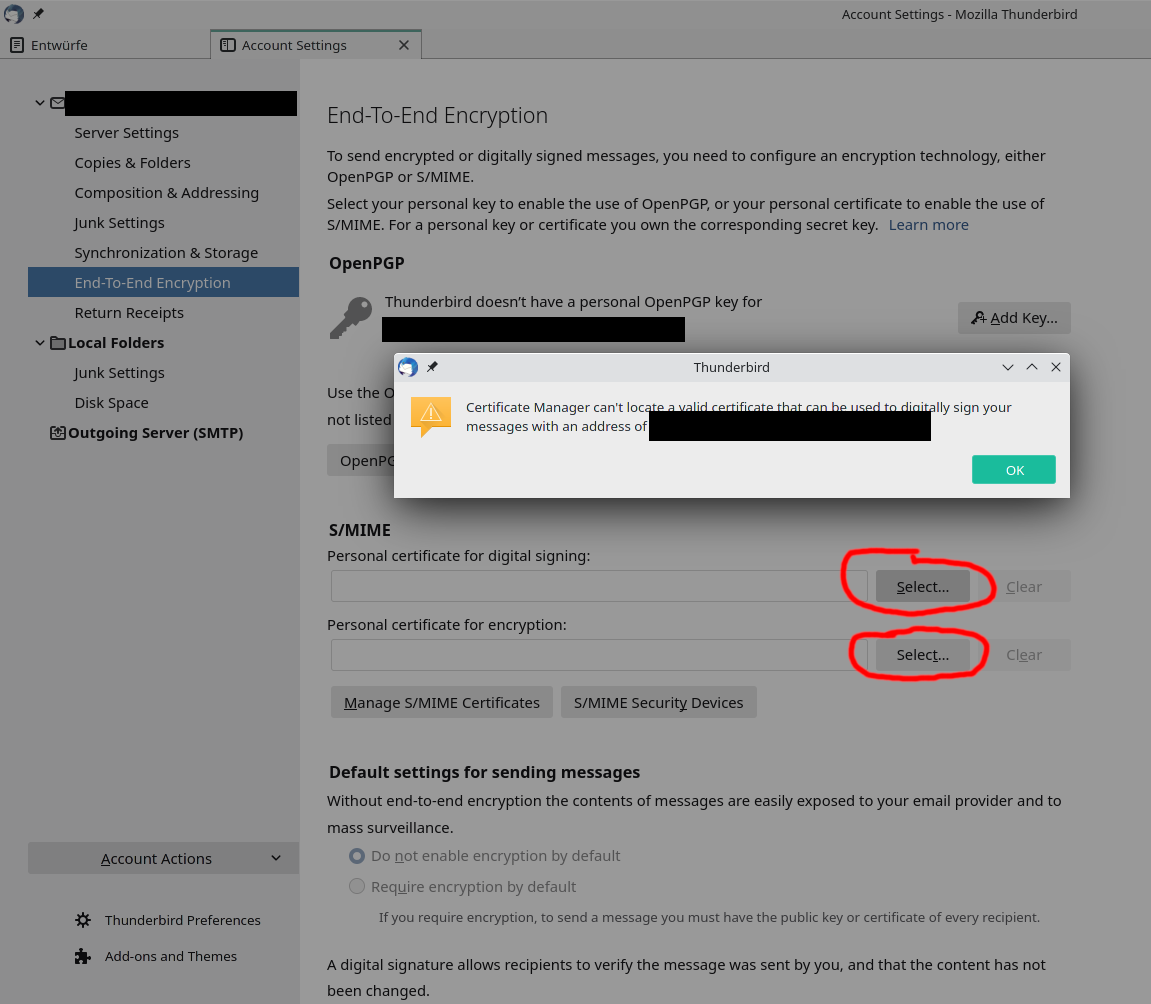Collapse the Local Folders tree
1151x1004 pixels.
click(x=40, y=343)
